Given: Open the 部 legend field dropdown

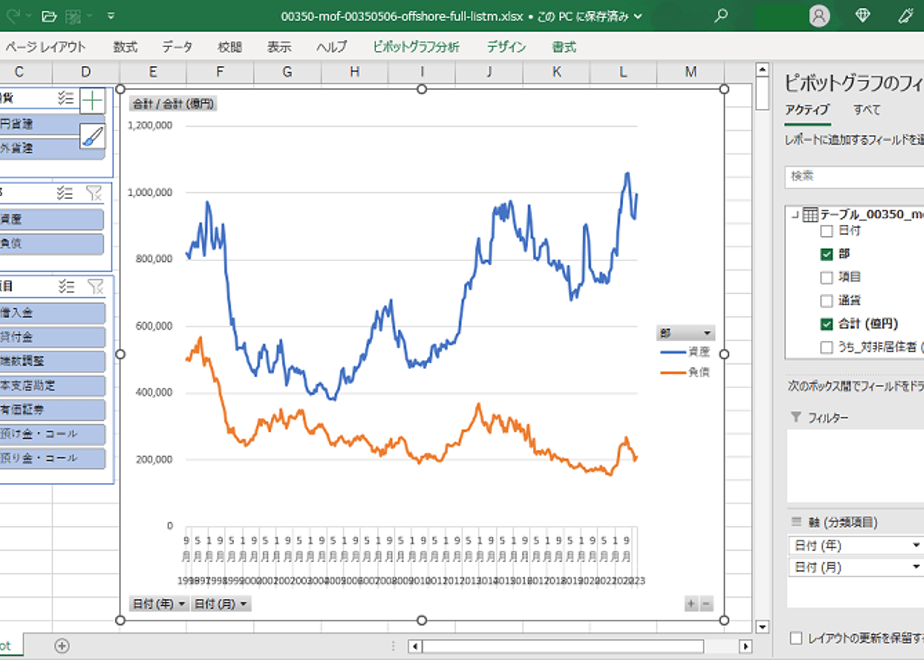Looking at the screenshot, I should [686, 333].
